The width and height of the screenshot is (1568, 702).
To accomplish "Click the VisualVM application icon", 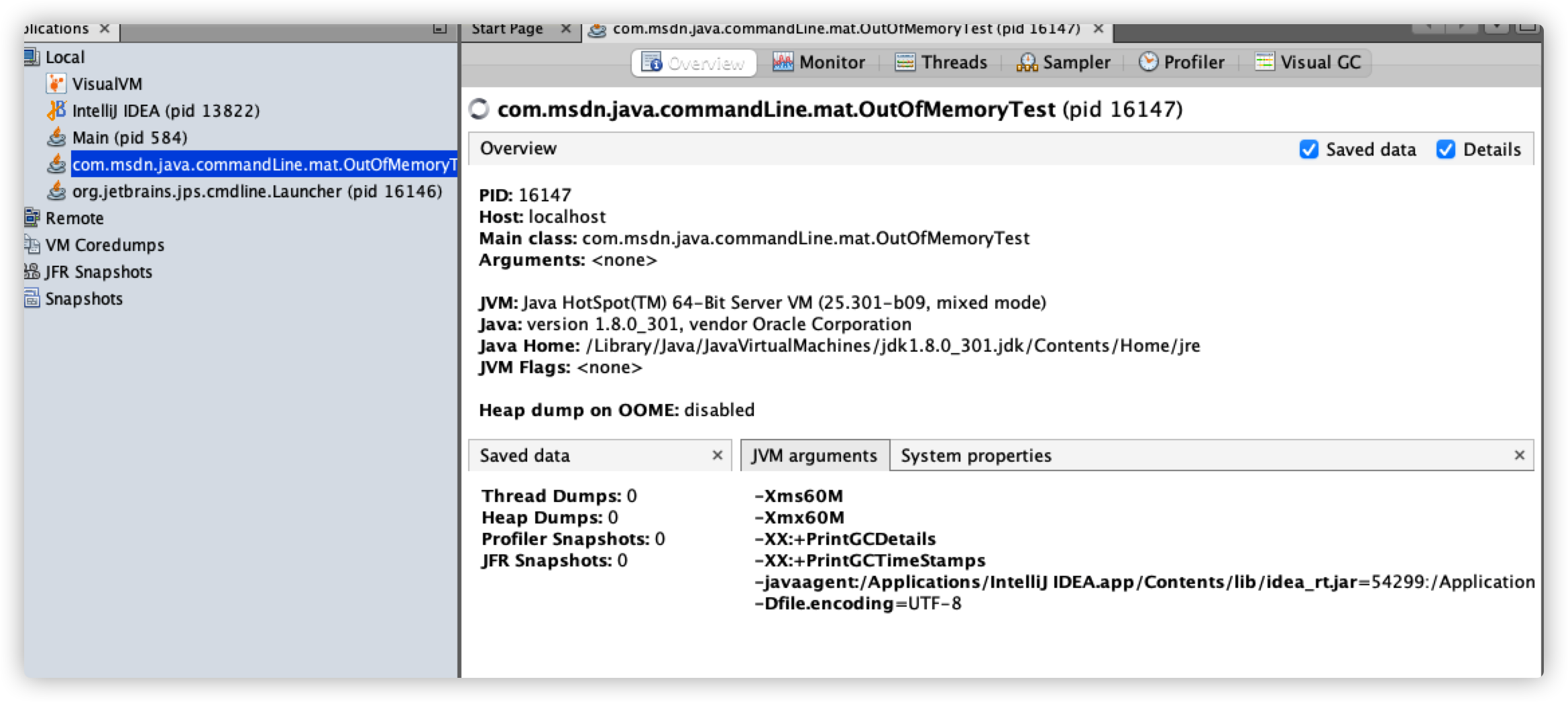I will coord(56,84).
